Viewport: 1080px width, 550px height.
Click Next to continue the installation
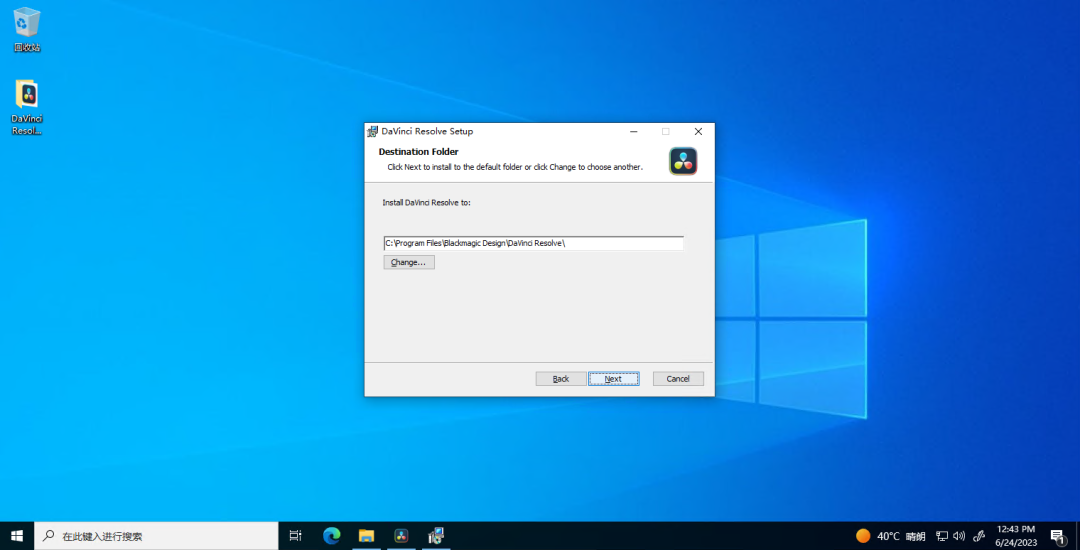pyautogui.click(x=613, y=379)
